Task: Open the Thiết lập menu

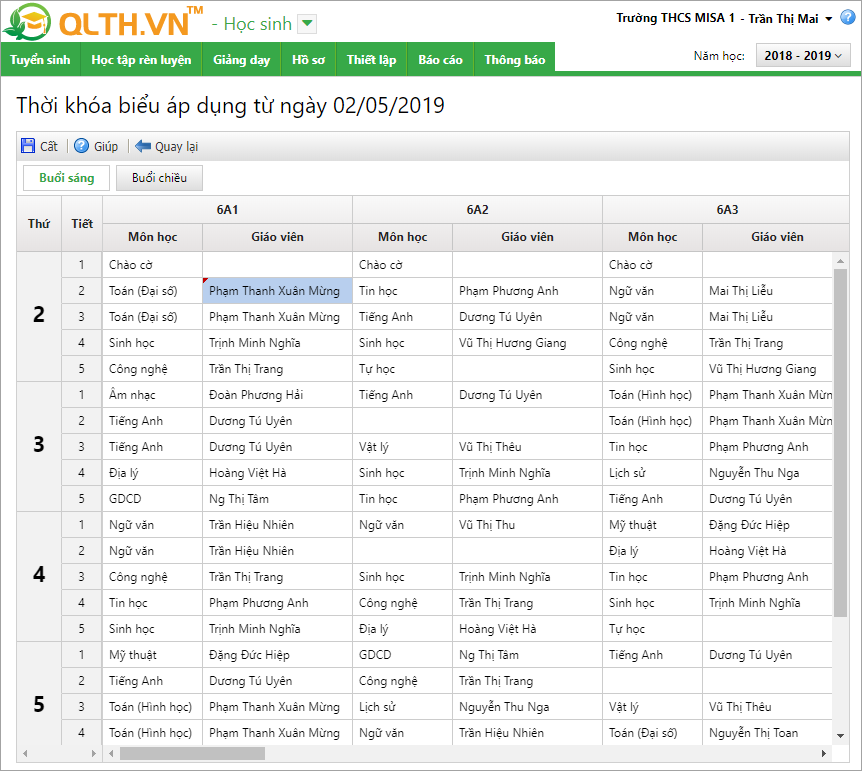Action: (x=371, y=60)
